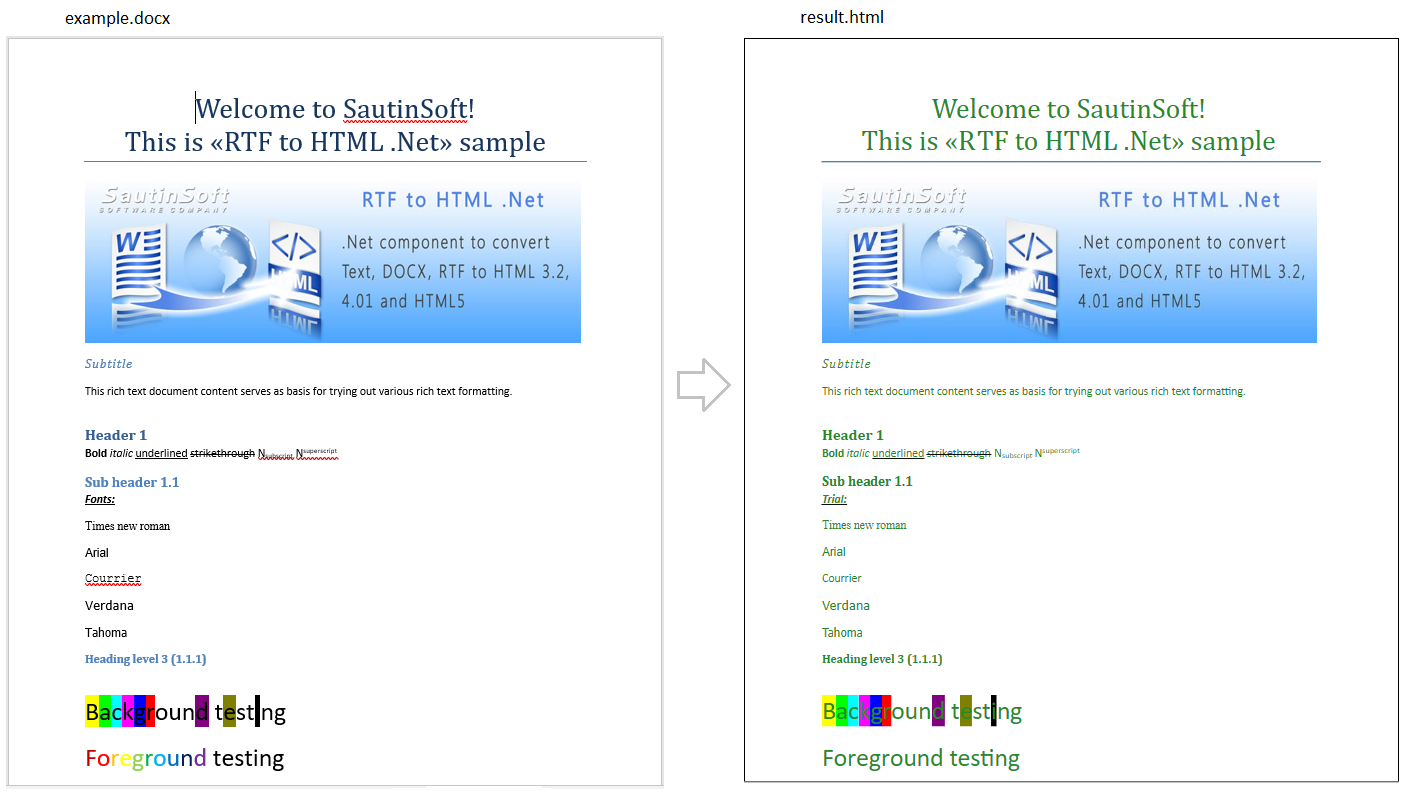Click 'Foreground testing' text in example.docx

tap(185, 758)
